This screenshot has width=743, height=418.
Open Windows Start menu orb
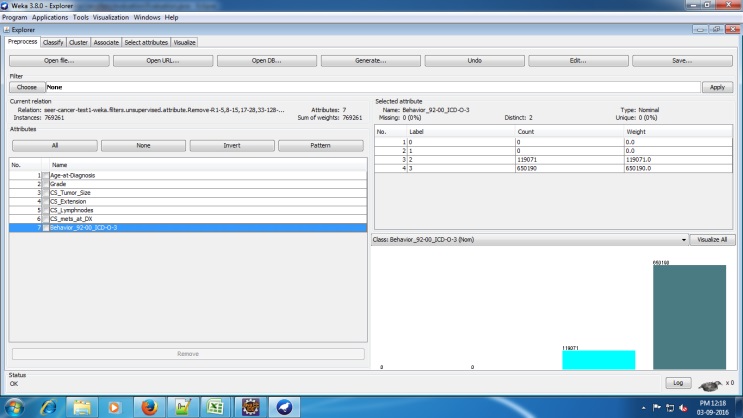(x=14, y=407)
